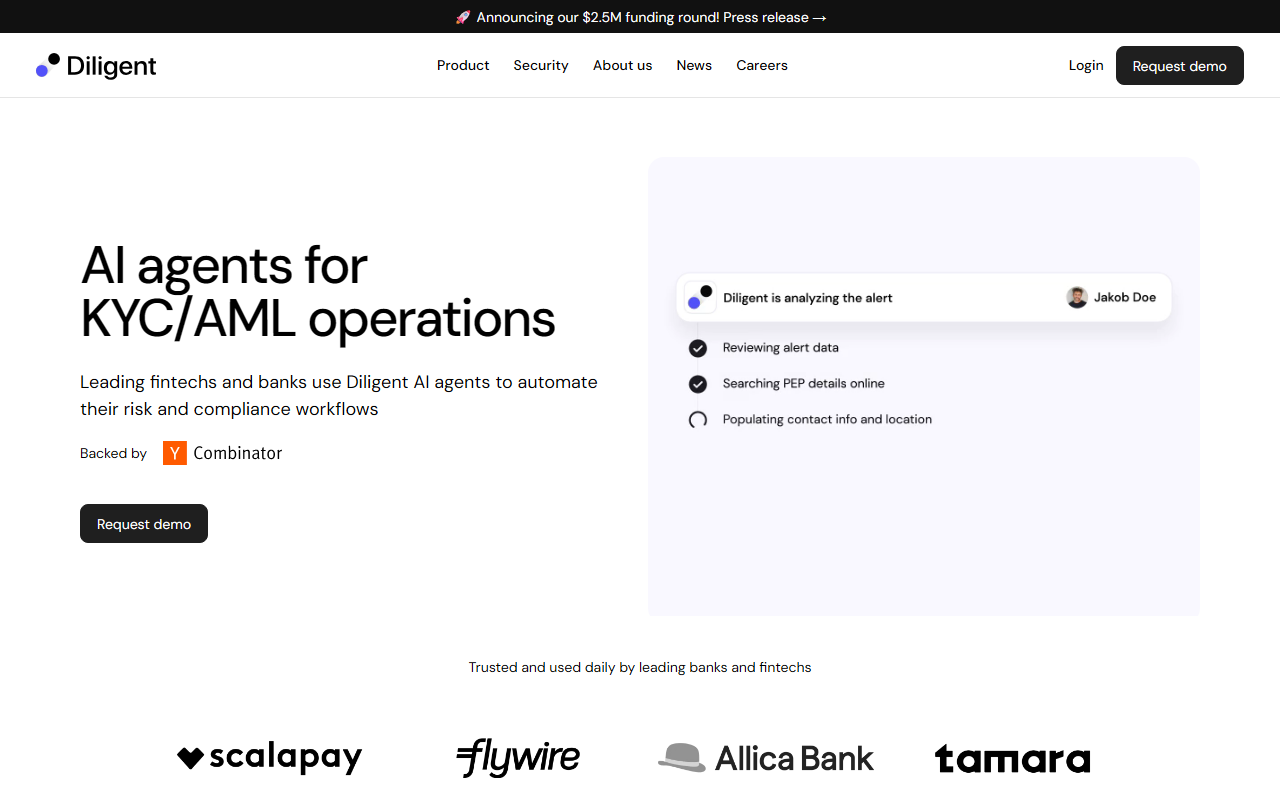Open the funding round press release banner

click(x=640, y=17)
